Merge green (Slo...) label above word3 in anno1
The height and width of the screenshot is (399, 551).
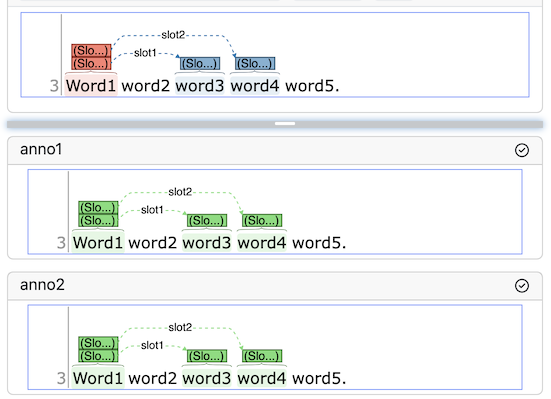point(207,220)
